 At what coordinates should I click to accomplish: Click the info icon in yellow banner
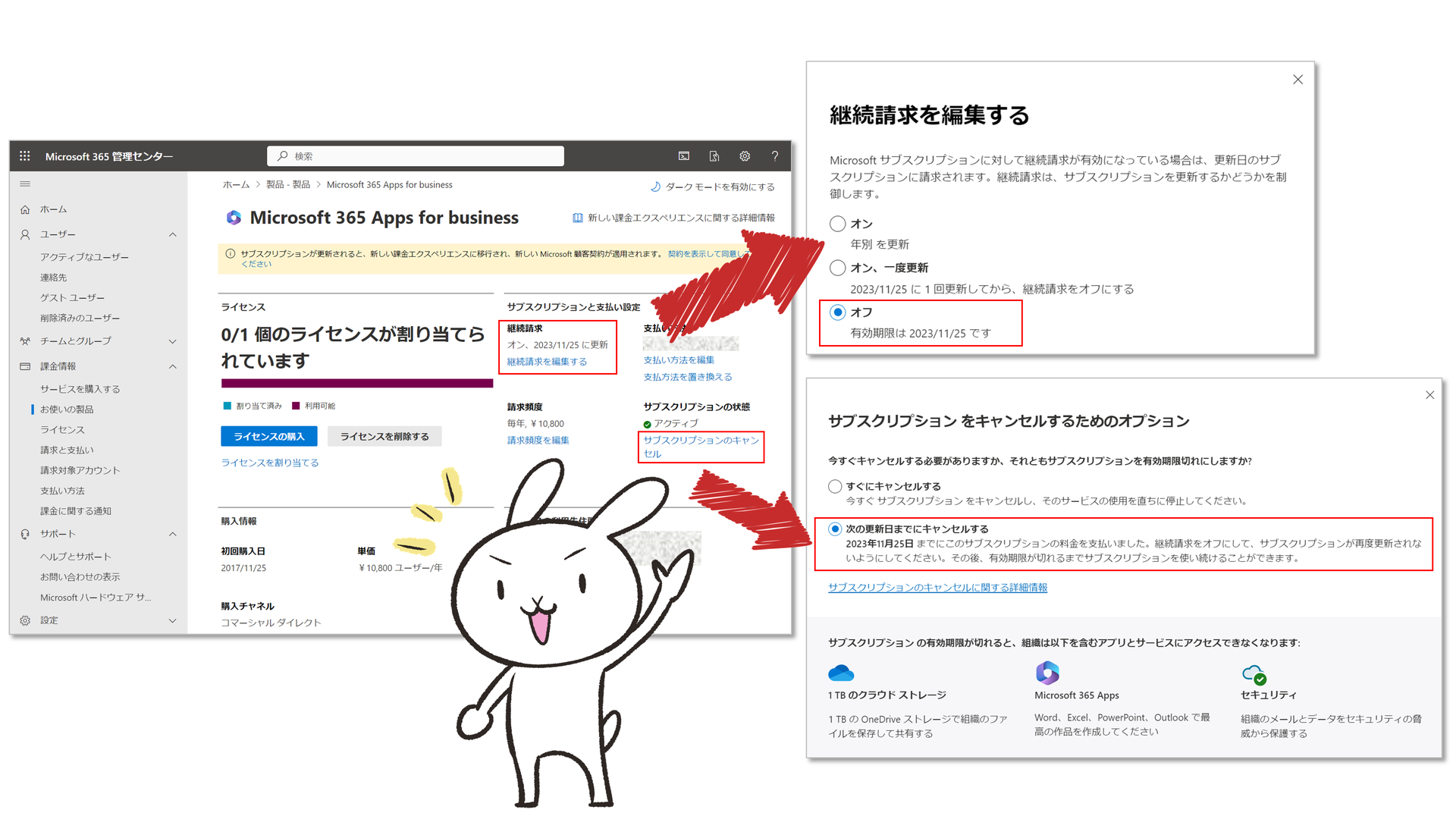231,254
